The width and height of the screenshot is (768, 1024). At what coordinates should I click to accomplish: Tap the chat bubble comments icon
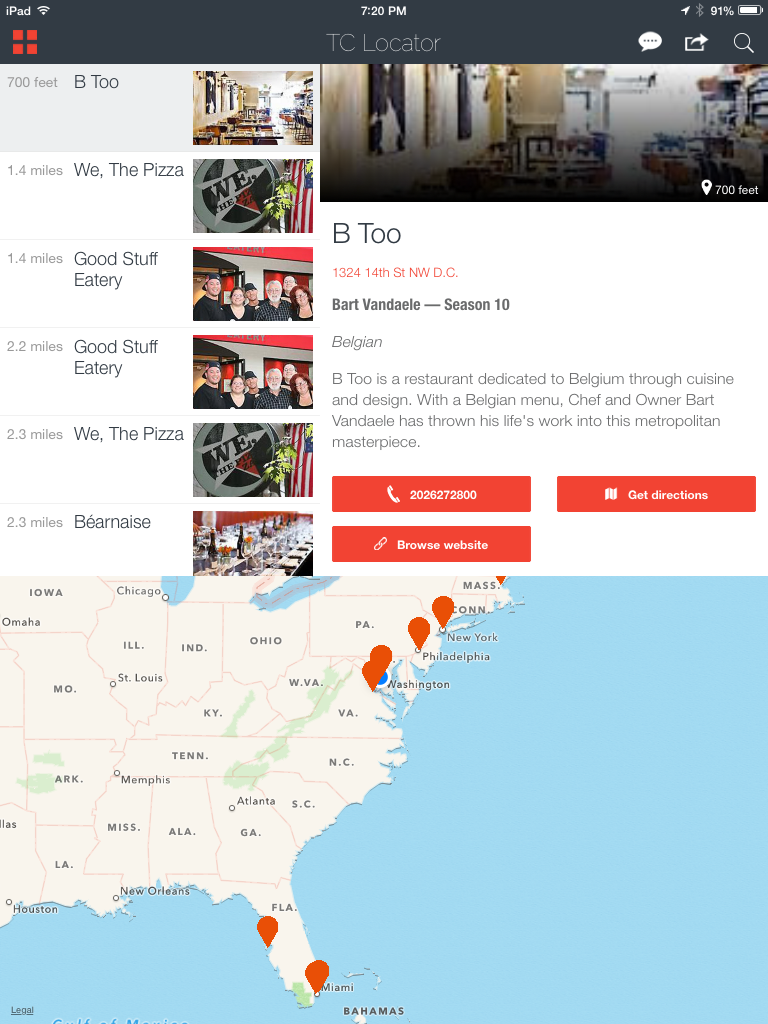[650, 42]
